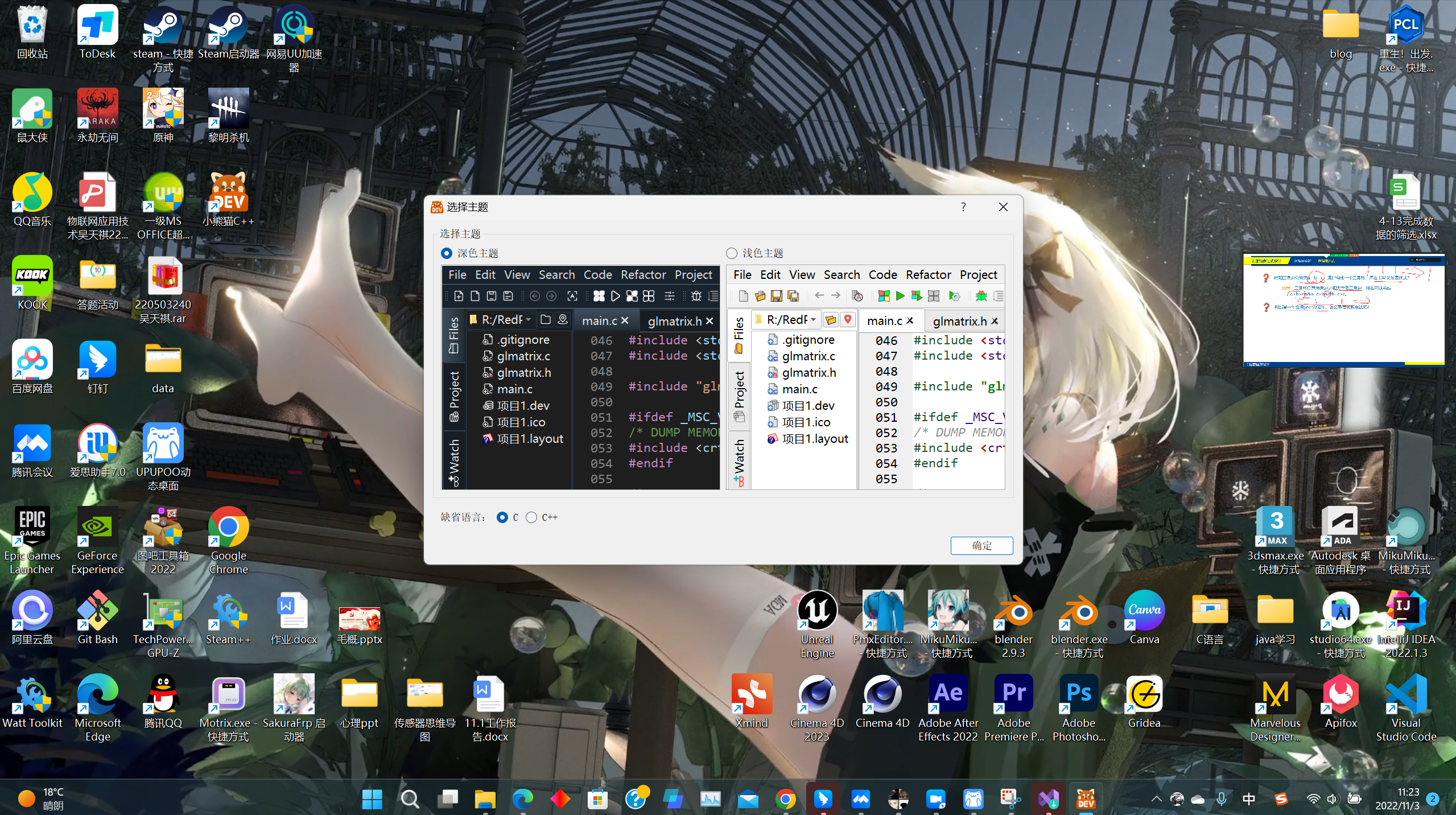
Task: Open taskbar Search magnifier icon
Action: (x=410, y=800)
